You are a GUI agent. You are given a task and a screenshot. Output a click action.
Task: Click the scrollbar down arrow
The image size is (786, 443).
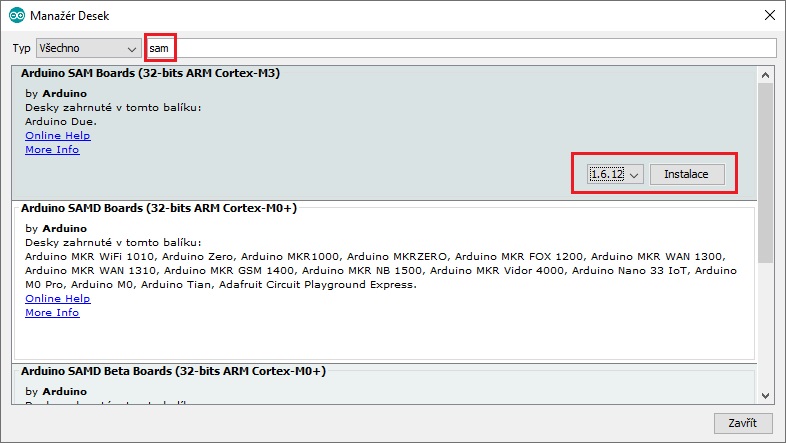(x=765, y=395)
